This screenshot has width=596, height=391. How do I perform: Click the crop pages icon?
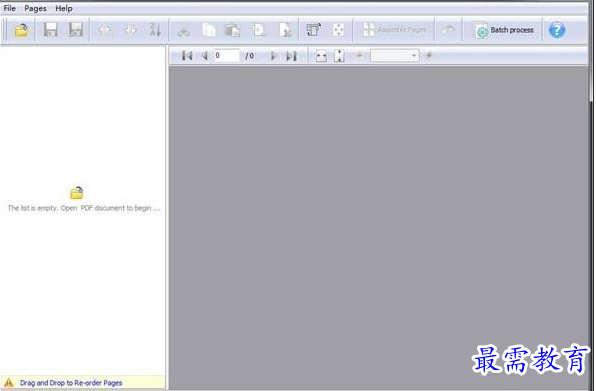point(338,30)
